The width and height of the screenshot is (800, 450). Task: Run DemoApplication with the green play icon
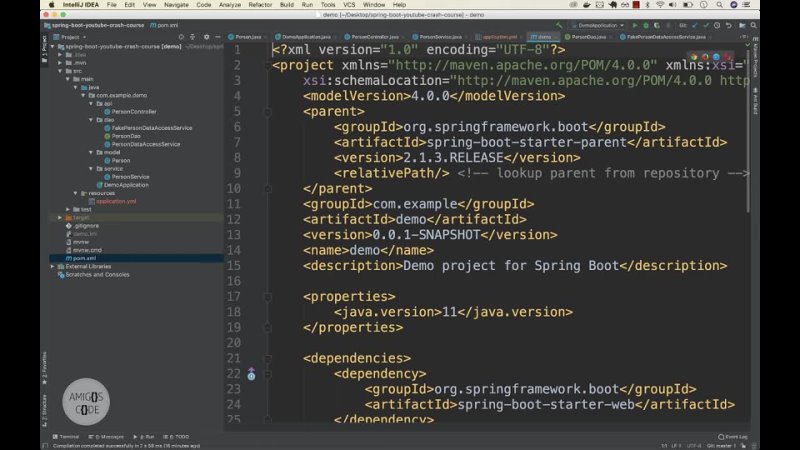(x=635, y=25)
